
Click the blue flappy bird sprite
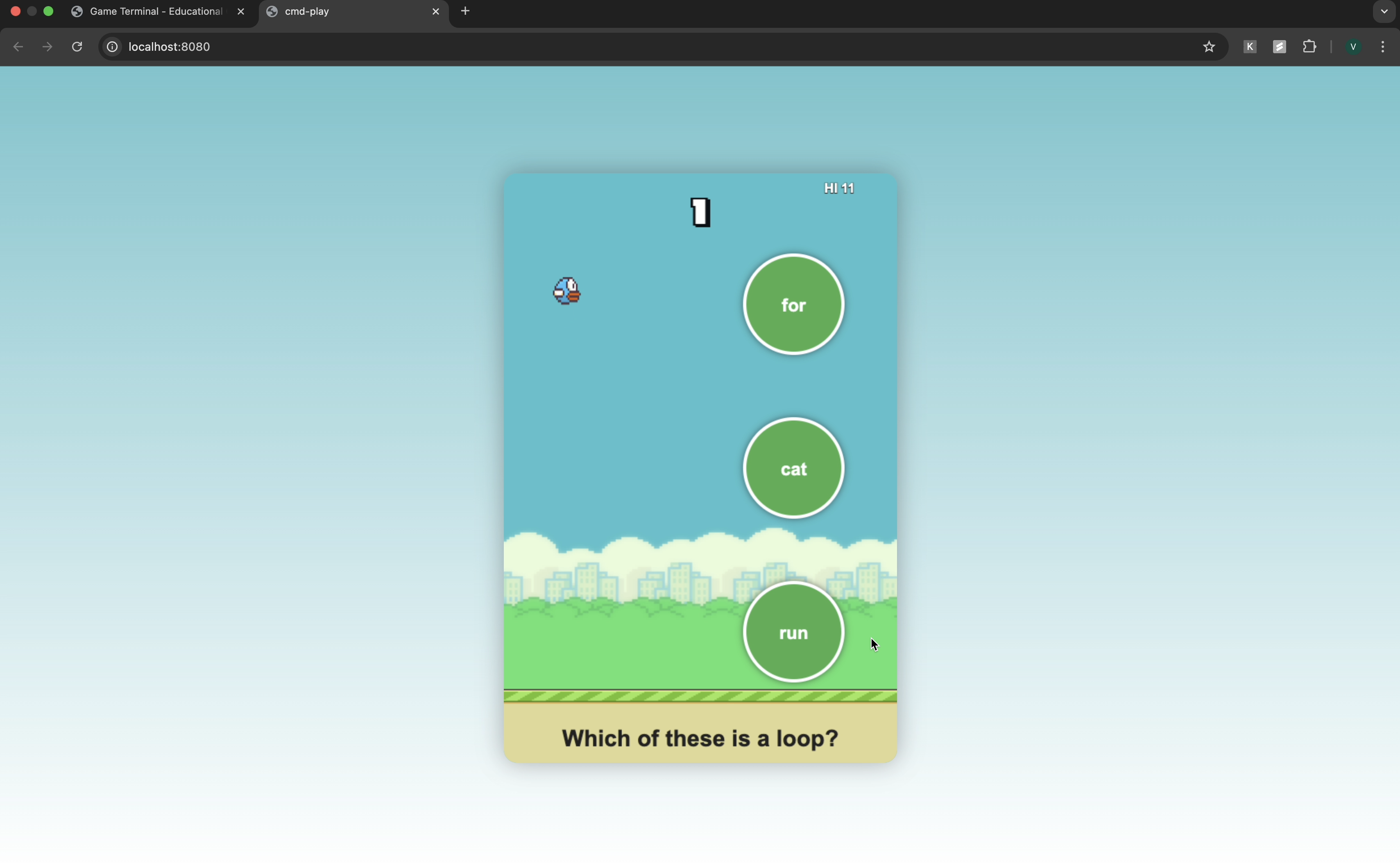tap(567, 291)
